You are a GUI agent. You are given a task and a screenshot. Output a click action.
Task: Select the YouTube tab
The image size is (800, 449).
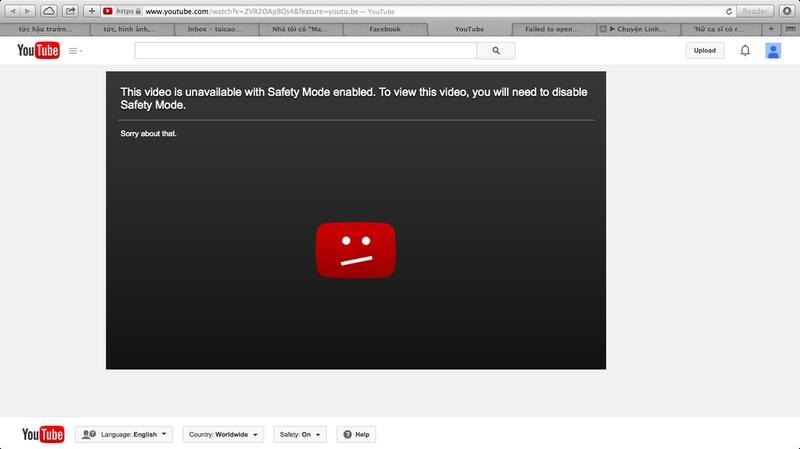point(469,29)
